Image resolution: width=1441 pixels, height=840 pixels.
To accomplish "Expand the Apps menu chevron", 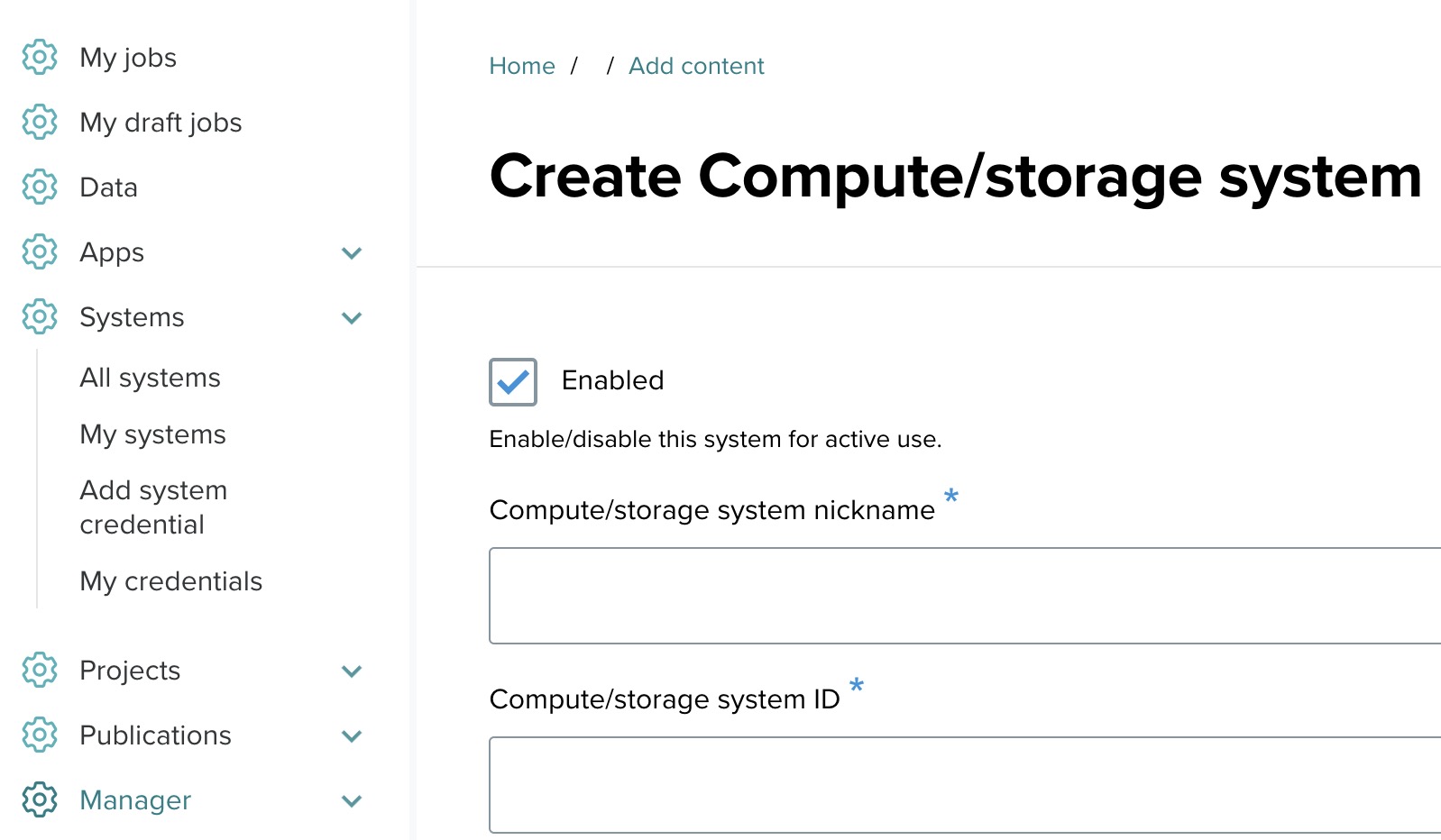I will coord(352,253).
